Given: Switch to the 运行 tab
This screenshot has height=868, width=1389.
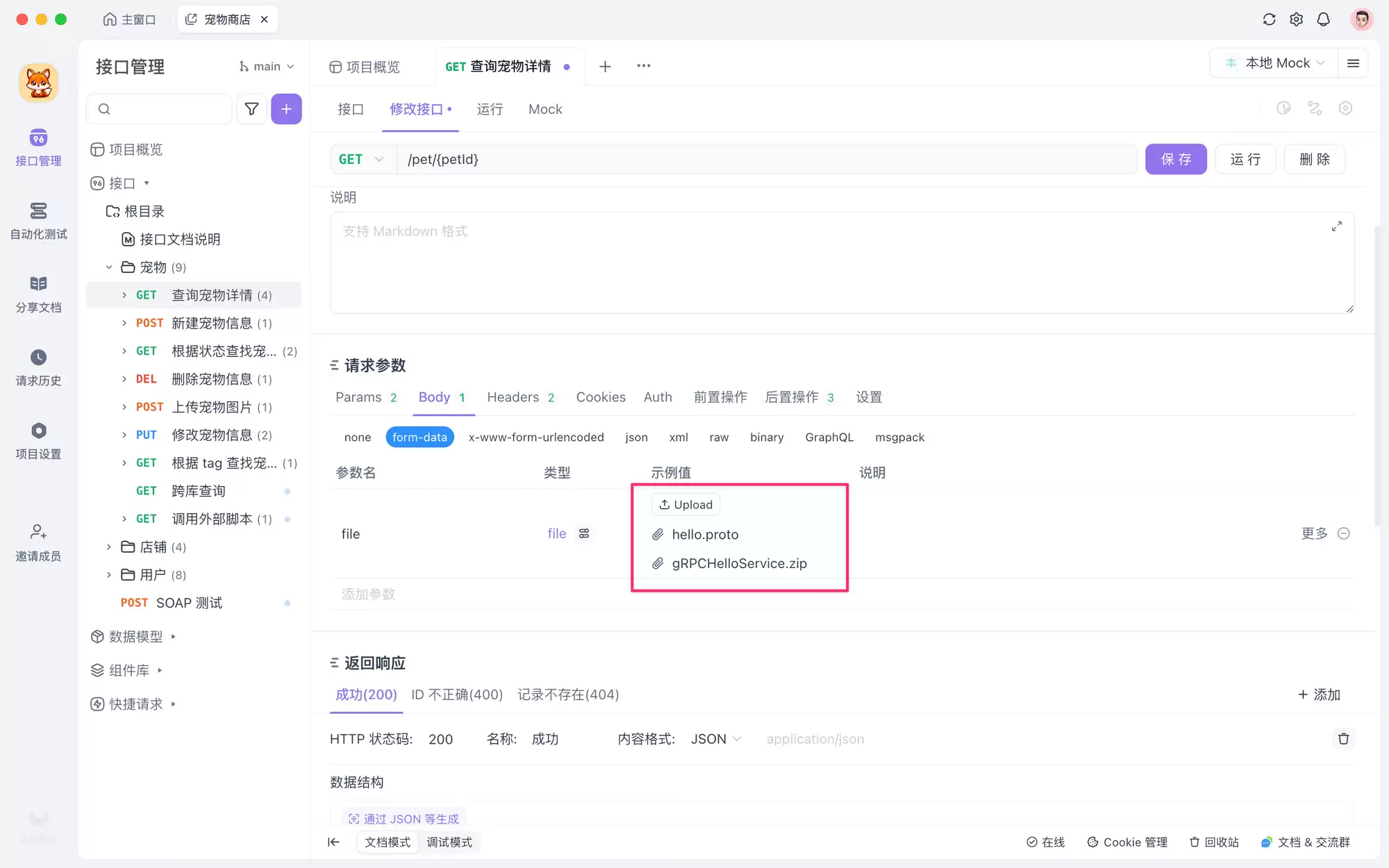Looking at the screenshot, I should 490,109.
